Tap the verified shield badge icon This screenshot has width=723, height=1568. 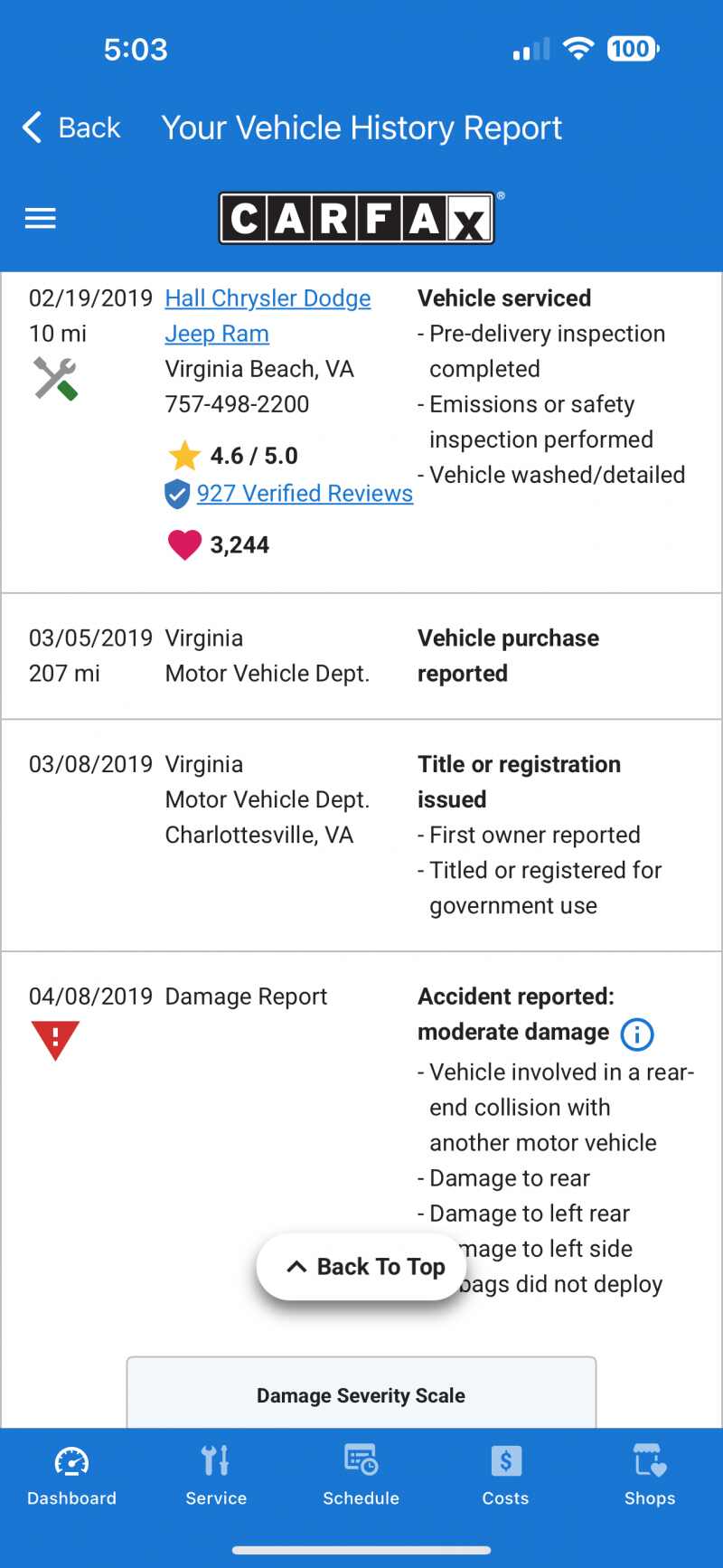[x=177, y=494]
